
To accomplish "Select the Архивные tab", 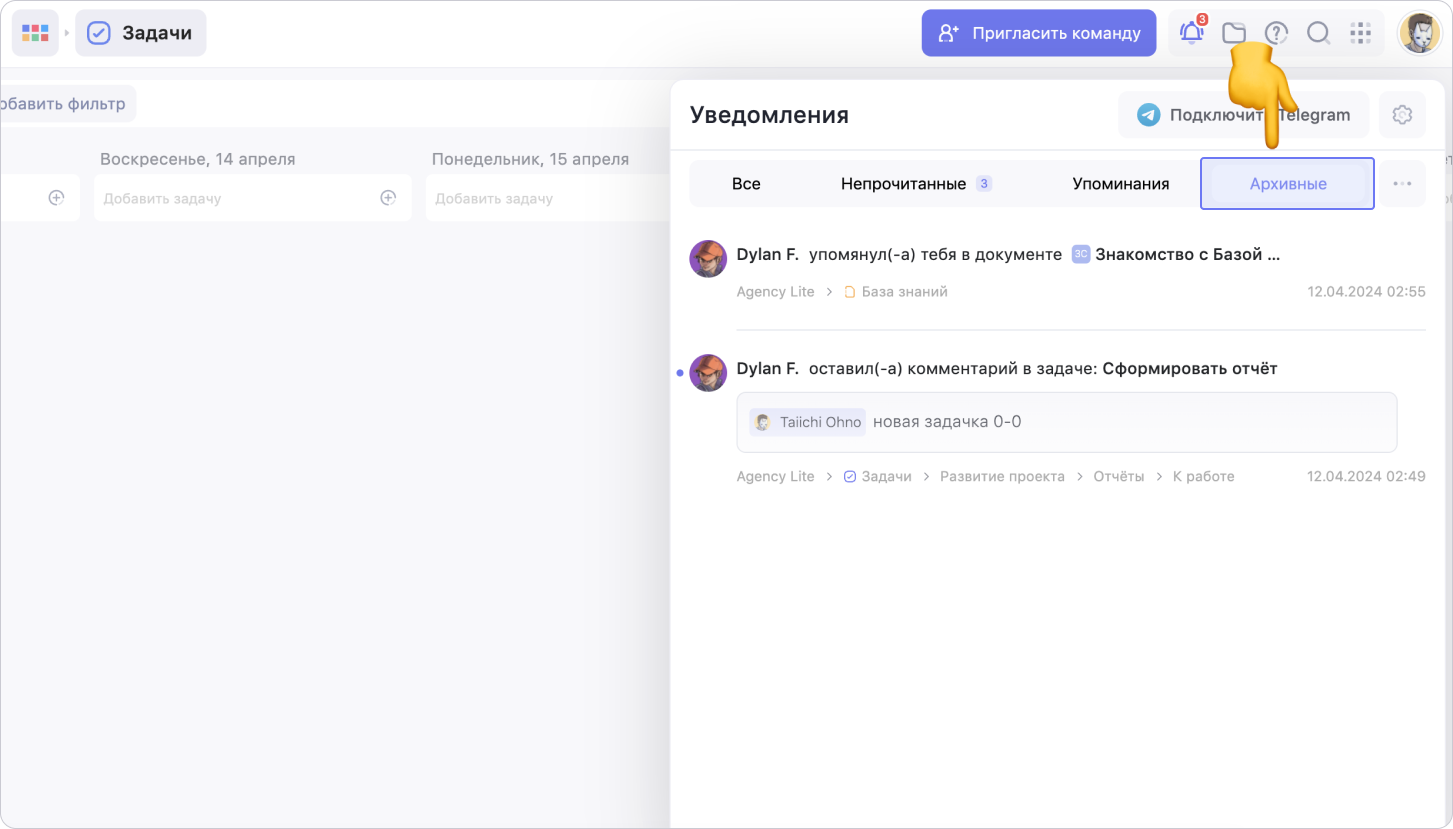I will [1287, 184].
